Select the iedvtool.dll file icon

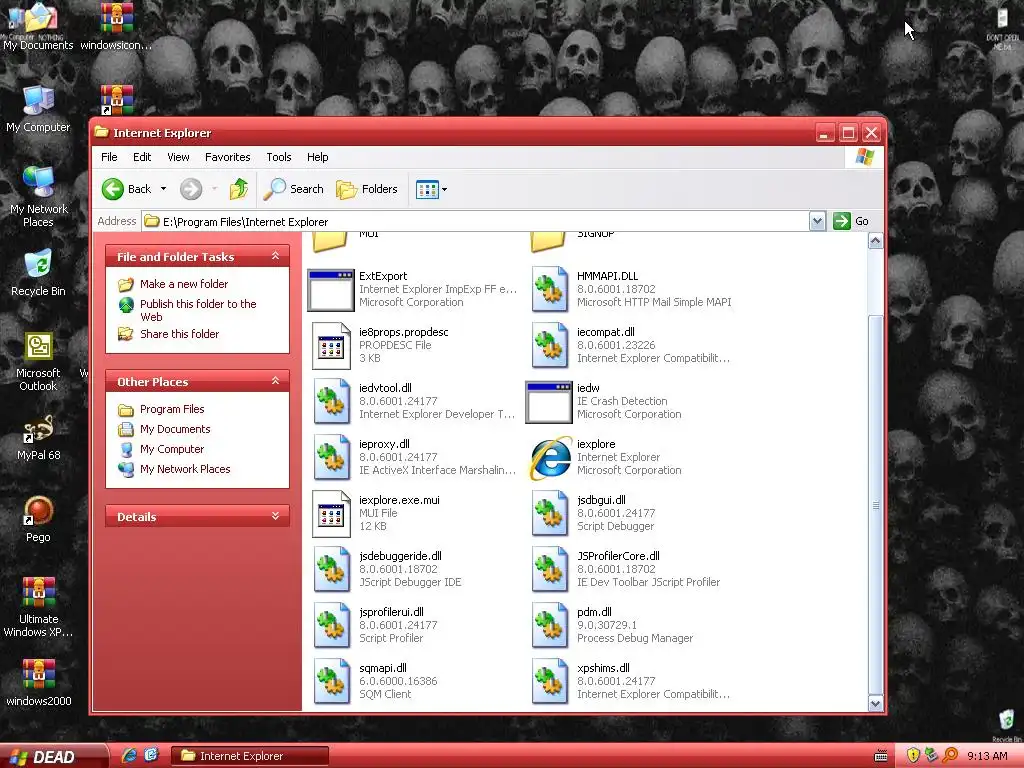[x=332, y=401]
